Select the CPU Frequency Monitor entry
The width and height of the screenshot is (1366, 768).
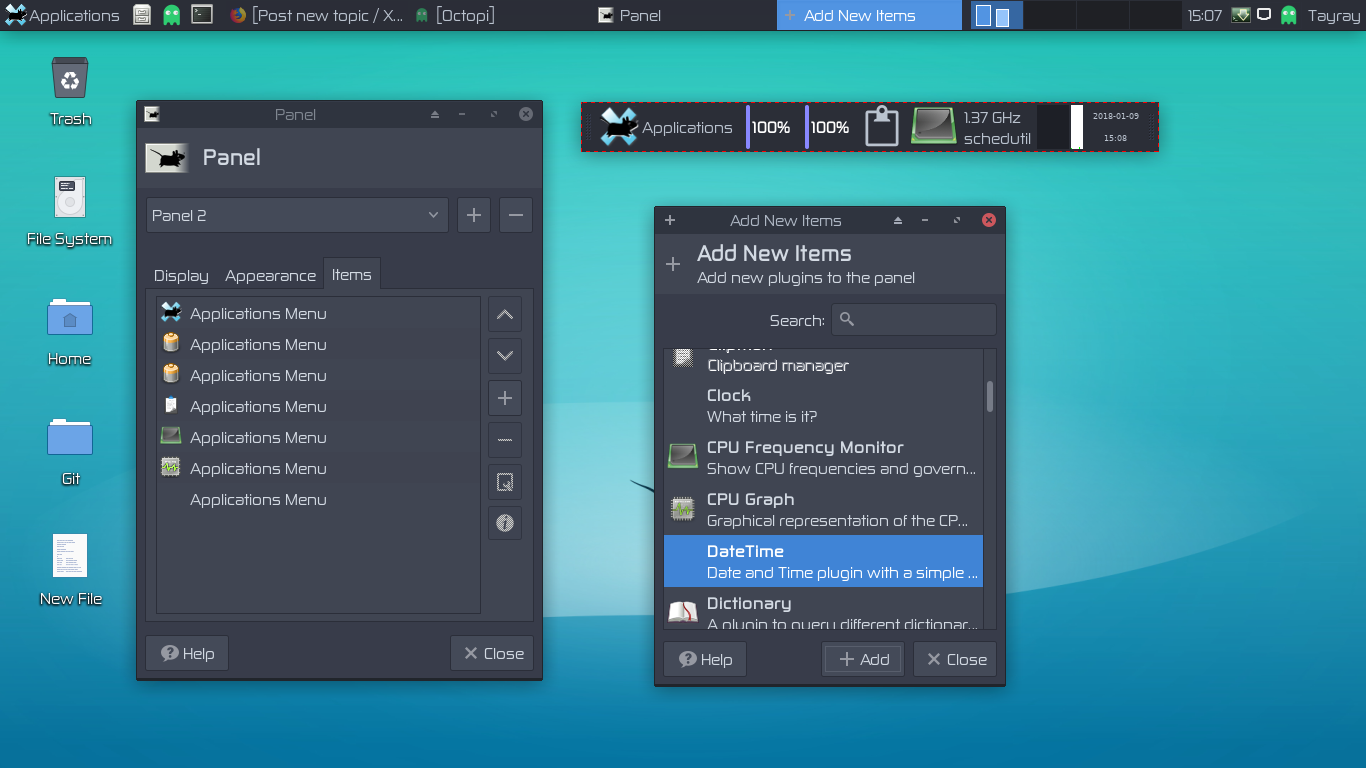click(x=824, y=458)
